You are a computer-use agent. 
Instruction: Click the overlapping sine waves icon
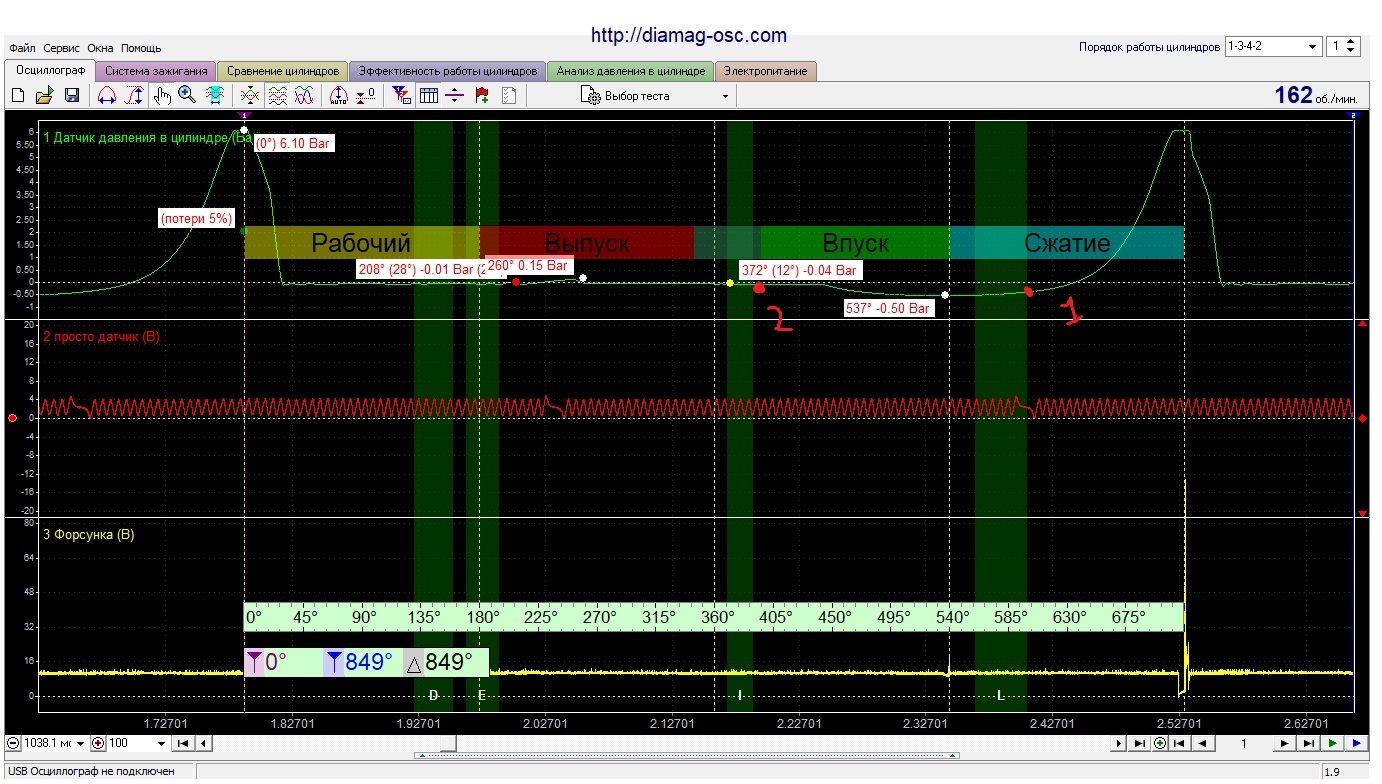pyautogui.click(x=305, y=96)
